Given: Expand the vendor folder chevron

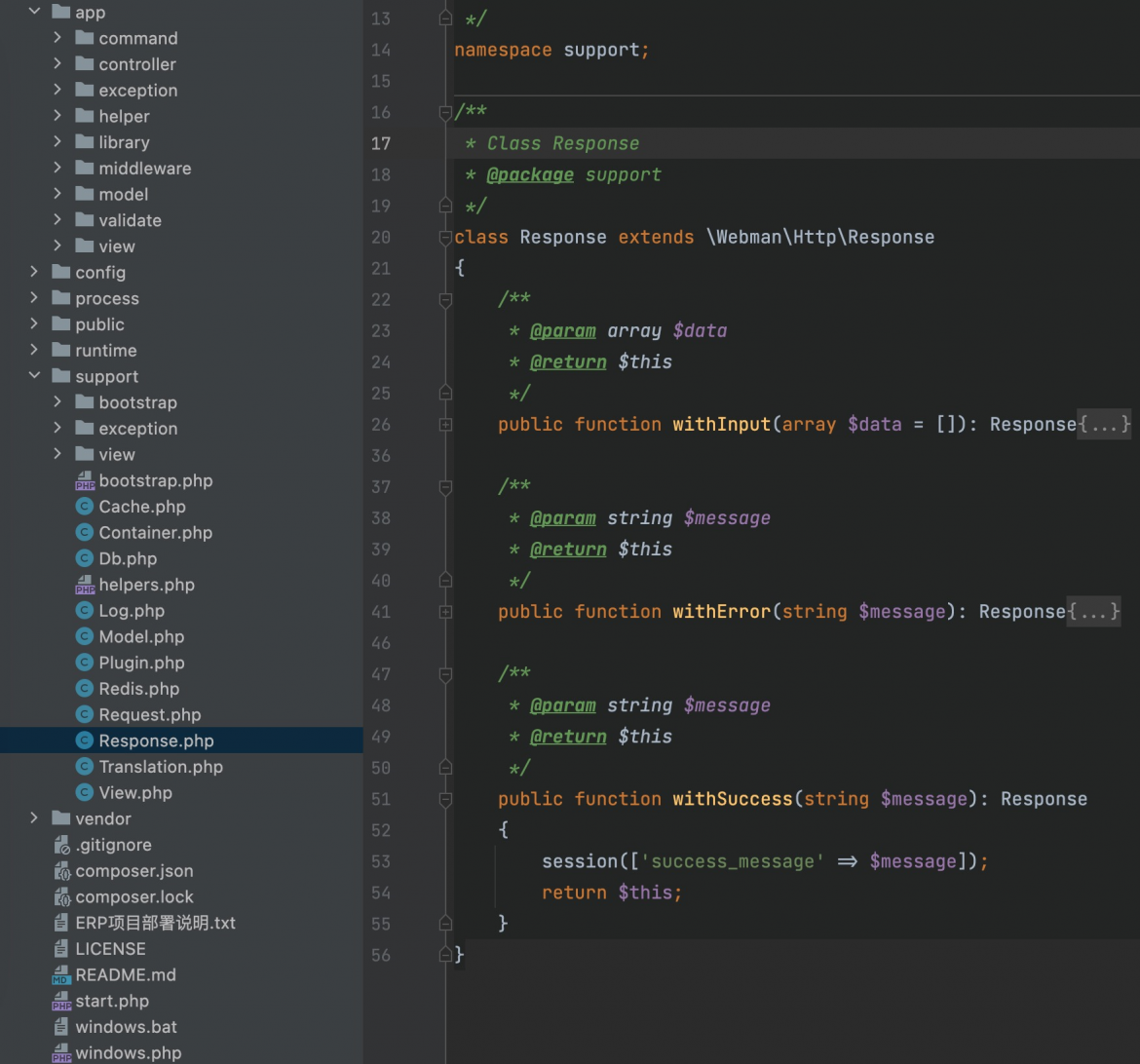Looking at the screenshot, I should pos(34,817).
